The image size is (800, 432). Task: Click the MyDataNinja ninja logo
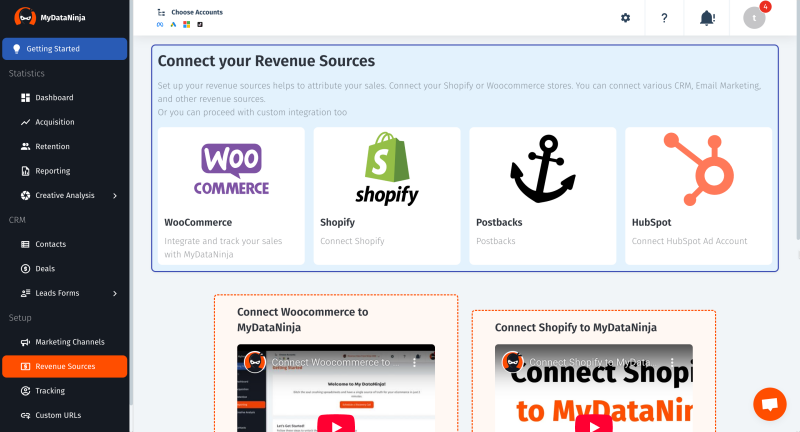tap(24, 17)
